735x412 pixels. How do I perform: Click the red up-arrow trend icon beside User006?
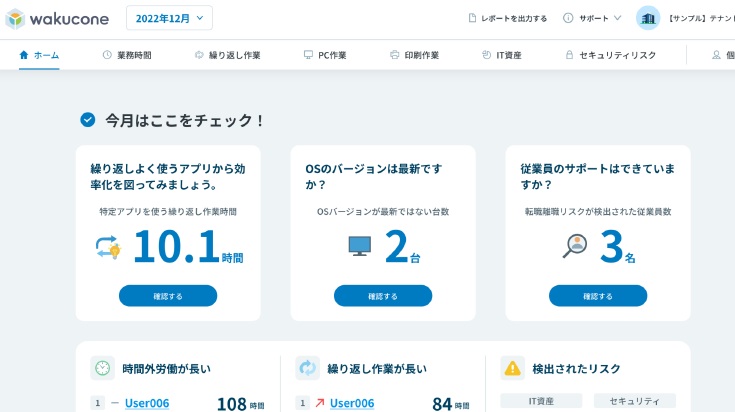pyautogui.click(x=320, y=403)
